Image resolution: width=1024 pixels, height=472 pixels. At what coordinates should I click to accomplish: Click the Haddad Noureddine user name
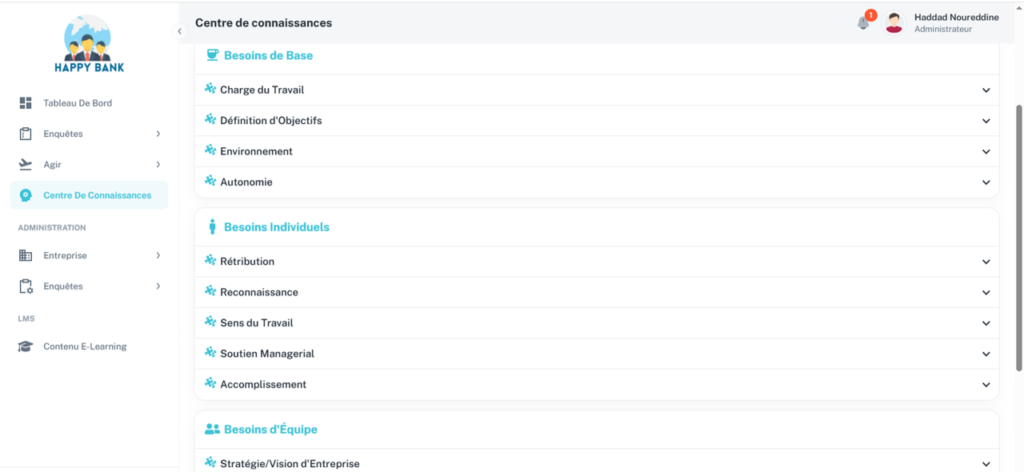[956, 17]
